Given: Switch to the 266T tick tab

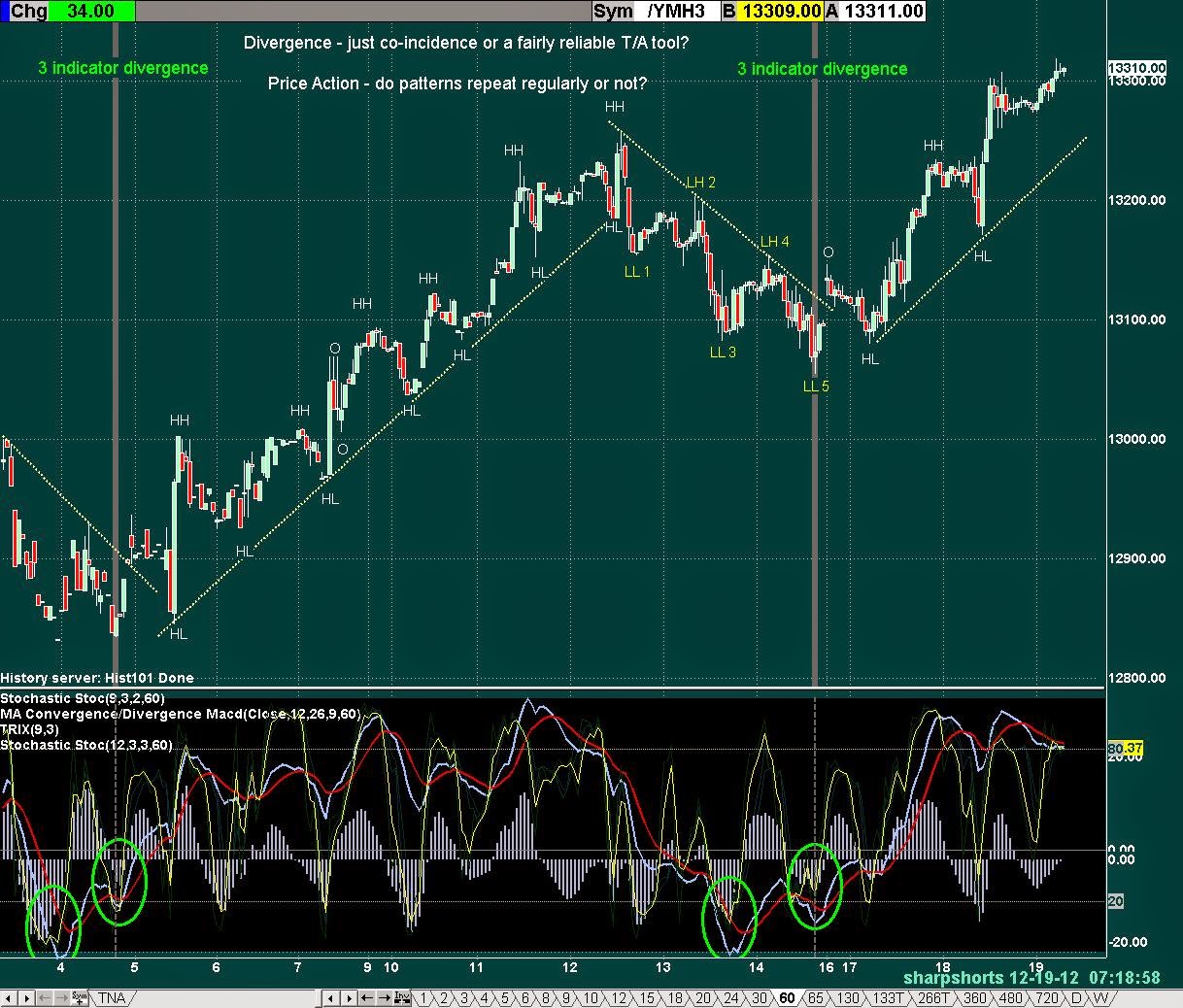Looking at the screenshot, I should pos(933,998).
